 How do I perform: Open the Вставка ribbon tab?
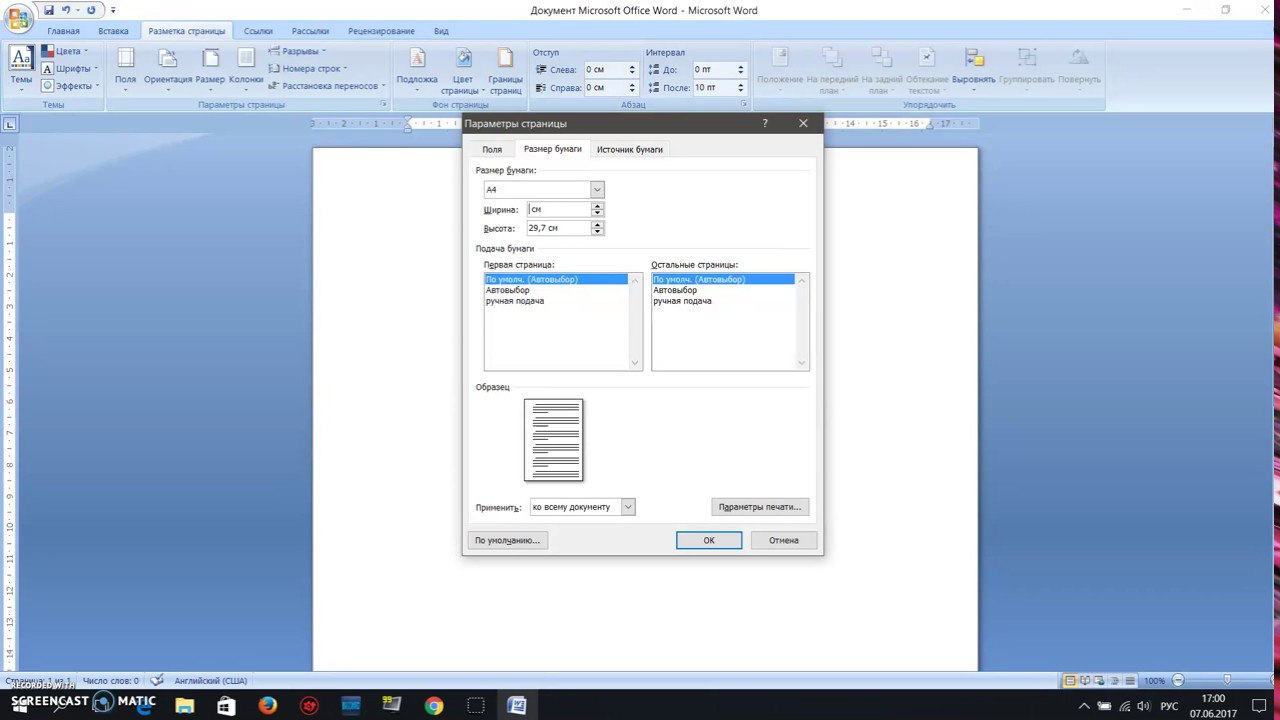113,31
